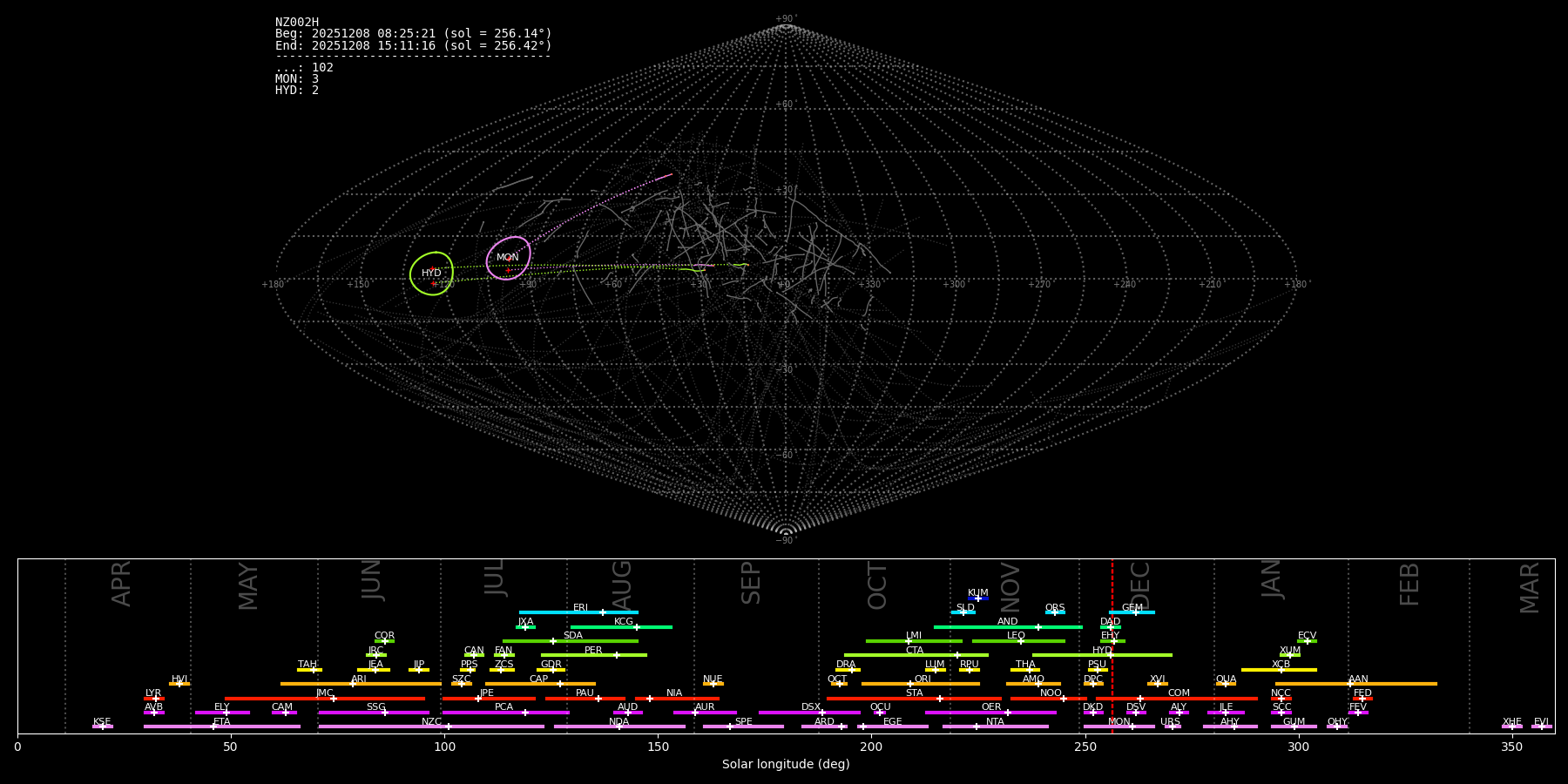
Task: Click the QUA shower label
Action: (1227, 679)
